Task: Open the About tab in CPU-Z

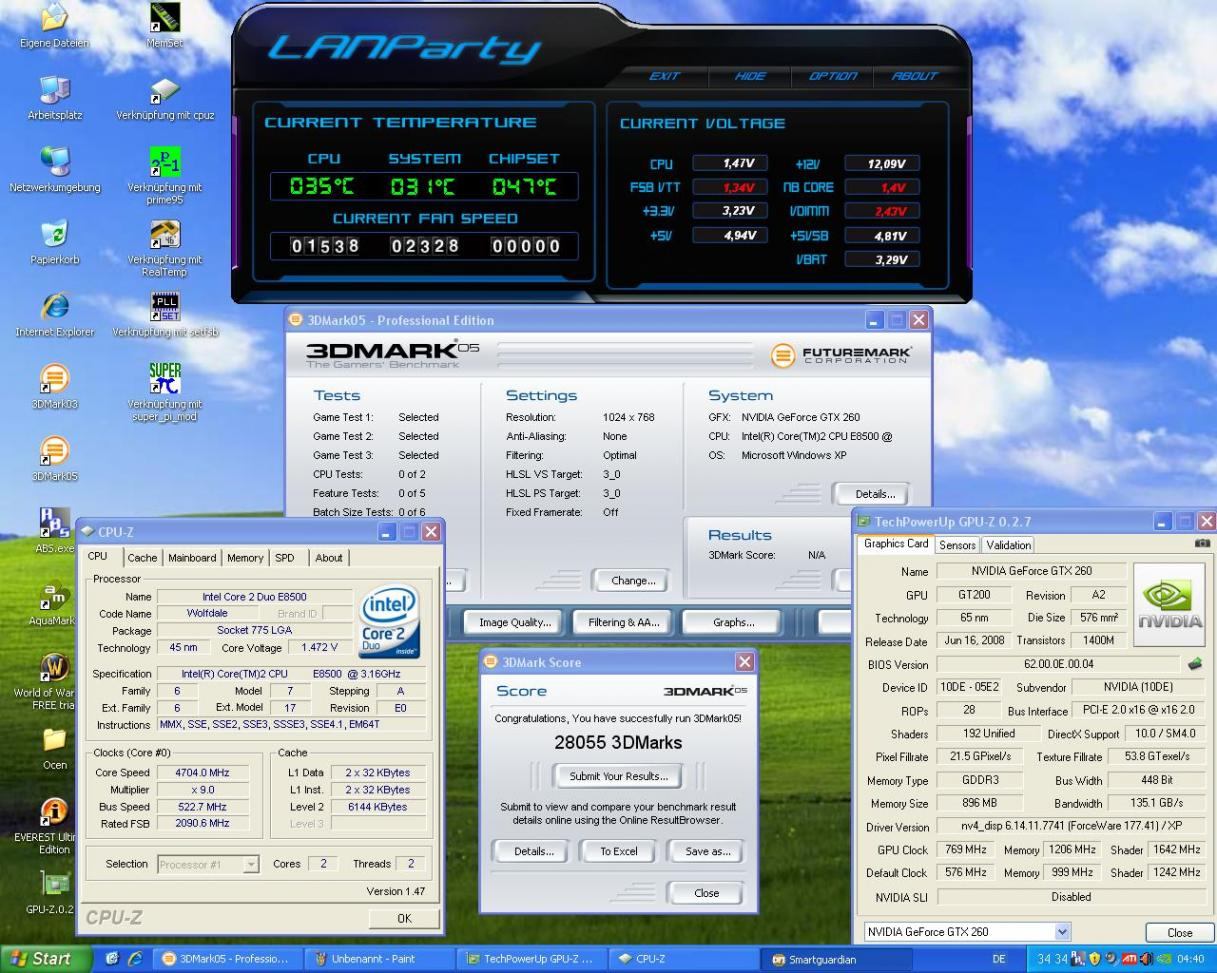Action: (x=328, y=558)
